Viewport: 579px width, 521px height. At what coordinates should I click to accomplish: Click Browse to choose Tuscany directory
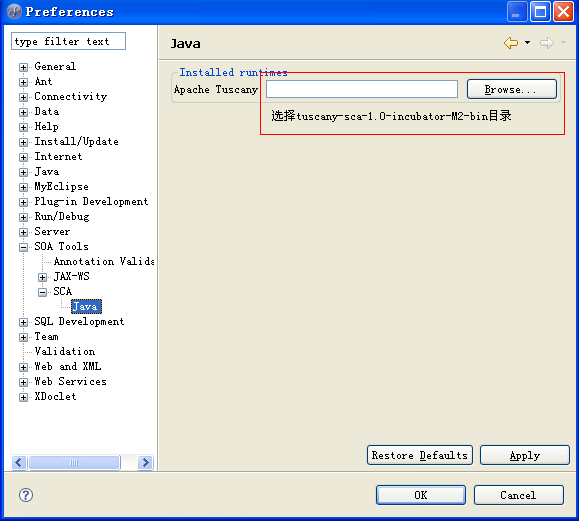tap(511, 89)
